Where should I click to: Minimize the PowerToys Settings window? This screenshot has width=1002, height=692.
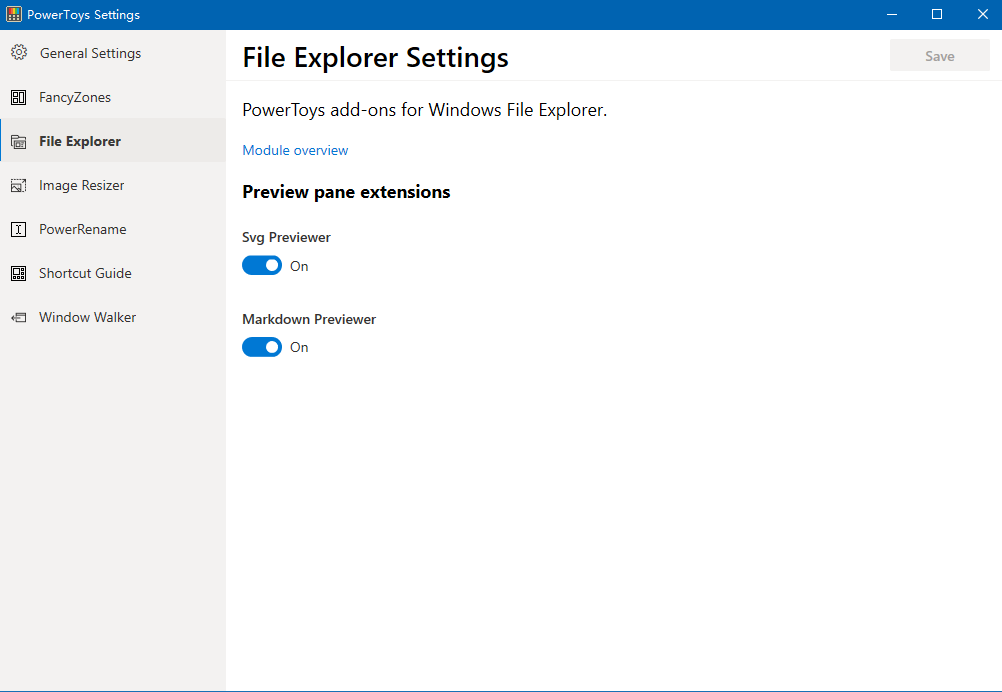pos(891,14)
